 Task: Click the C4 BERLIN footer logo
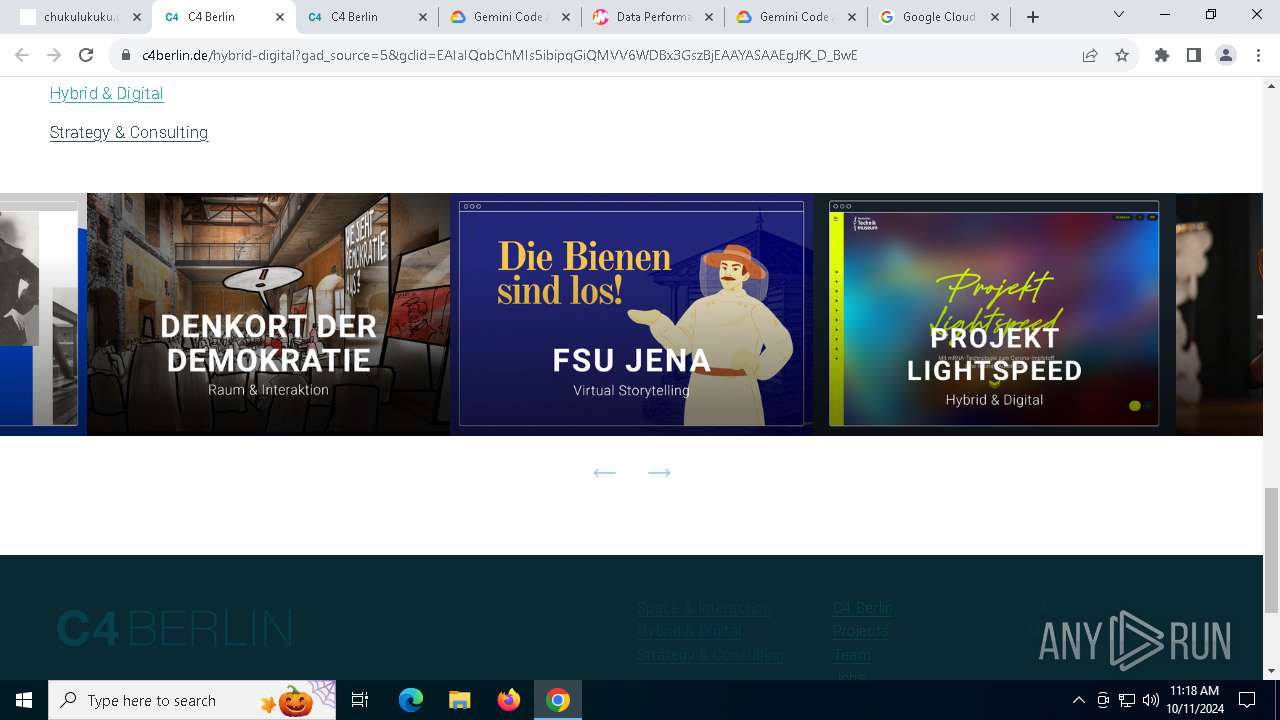174,629
